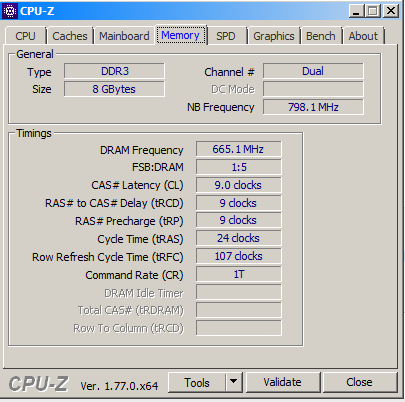Click the CPU-Z logo at bottom left
The height and width of the screenshot is (402, 405).
coord(38,384)
